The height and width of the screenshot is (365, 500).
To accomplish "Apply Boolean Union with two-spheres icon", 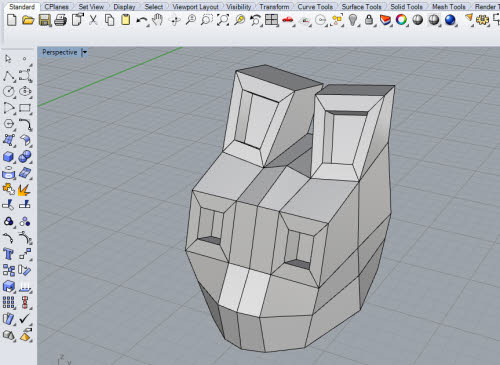I will pyautogui.click(x=25, y=157).
